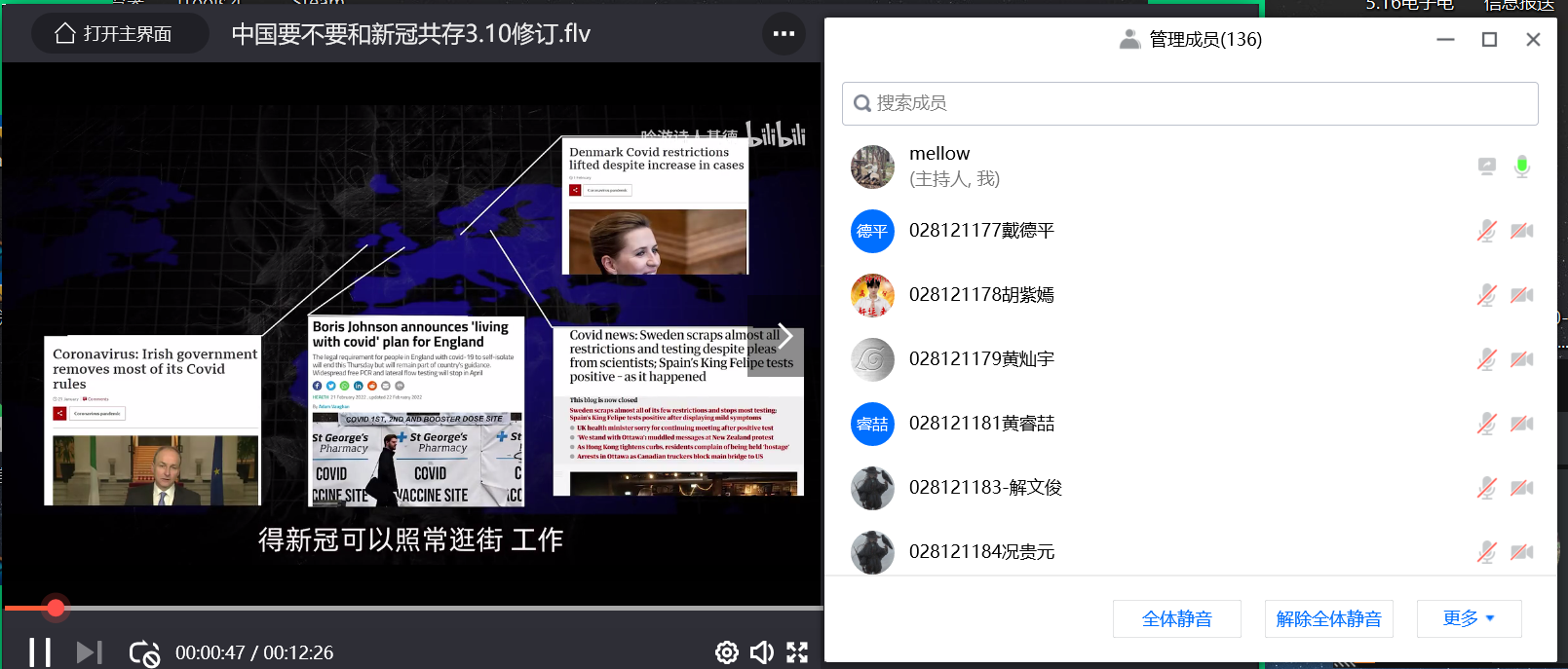Enter fullscreen mode in the player
Screen dimensions: 1568x669
[x=797, y=652]
